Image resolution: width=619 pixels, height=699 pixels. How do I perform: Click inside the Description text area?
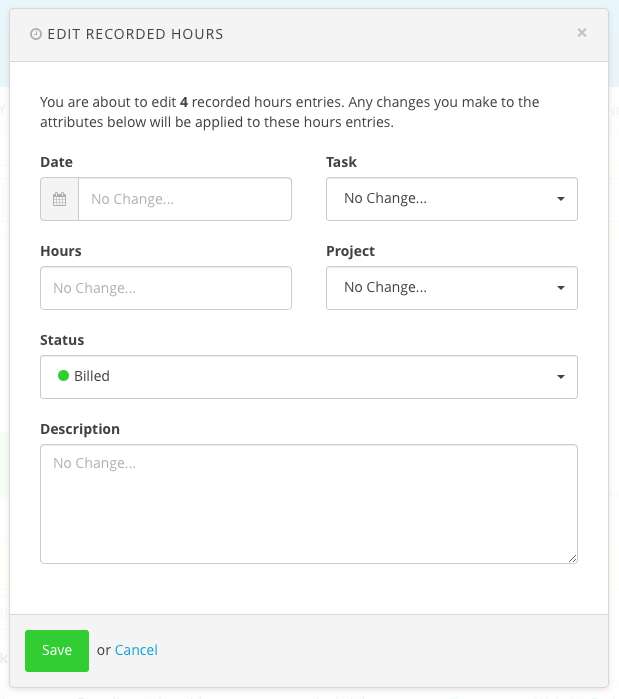308,504
